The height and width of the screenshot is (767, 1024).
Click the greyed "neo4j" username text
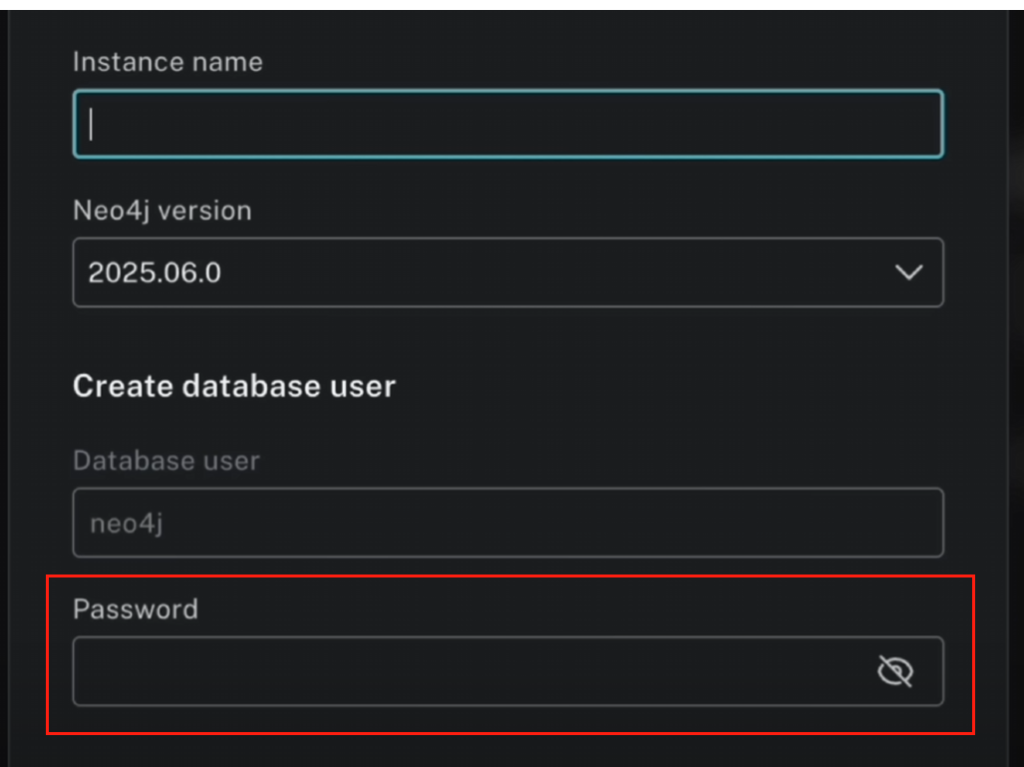point(126,523)
